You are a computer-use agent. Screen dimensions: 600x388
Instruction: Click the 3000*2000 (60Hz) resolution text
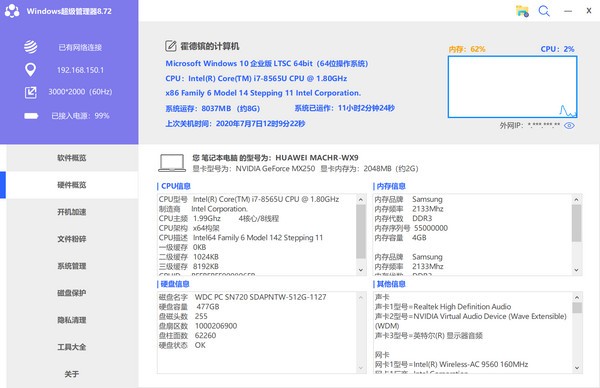click(80, 92)
